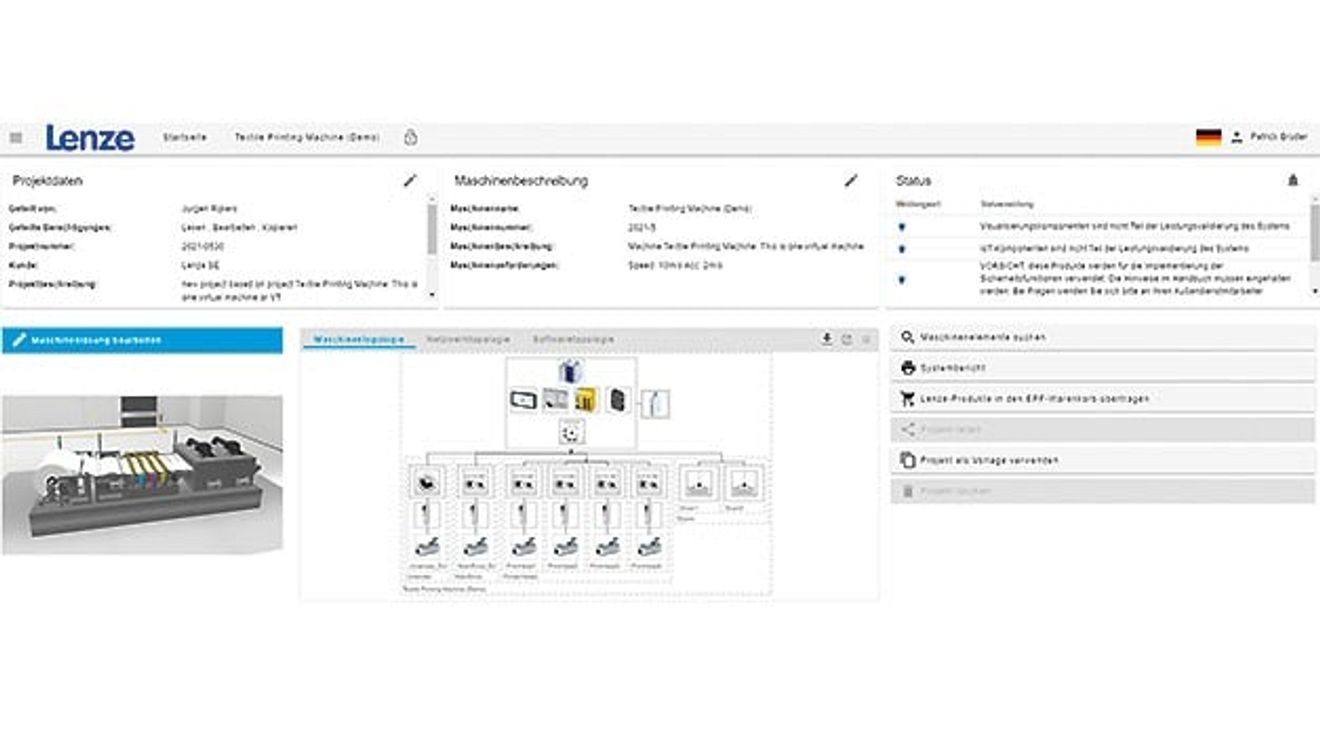Click the Kunde value Lenze SE

click(x=200, y=265)
